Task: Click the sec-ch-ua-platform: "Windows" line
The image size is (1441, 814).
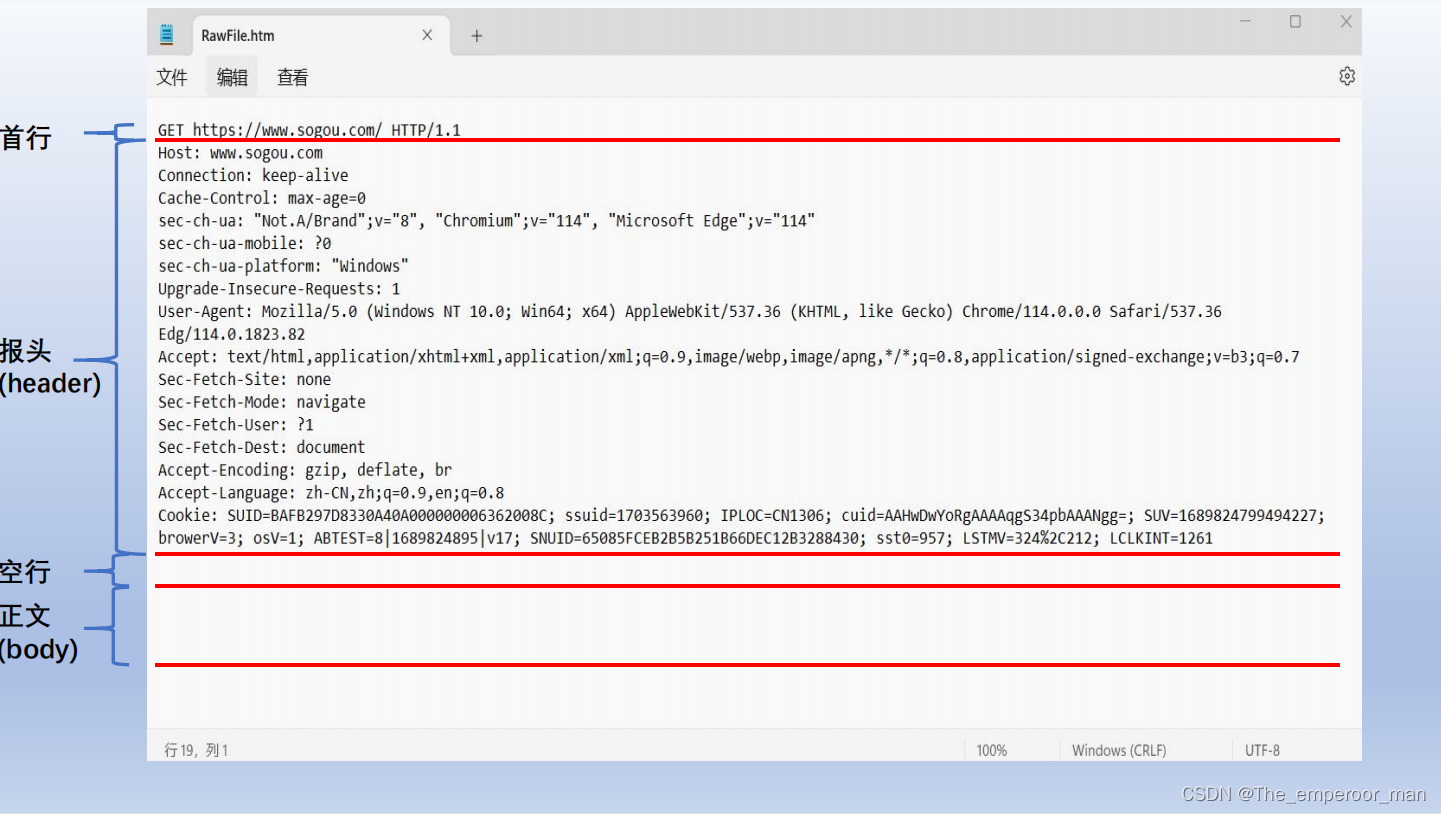Action: pos(283,266)
